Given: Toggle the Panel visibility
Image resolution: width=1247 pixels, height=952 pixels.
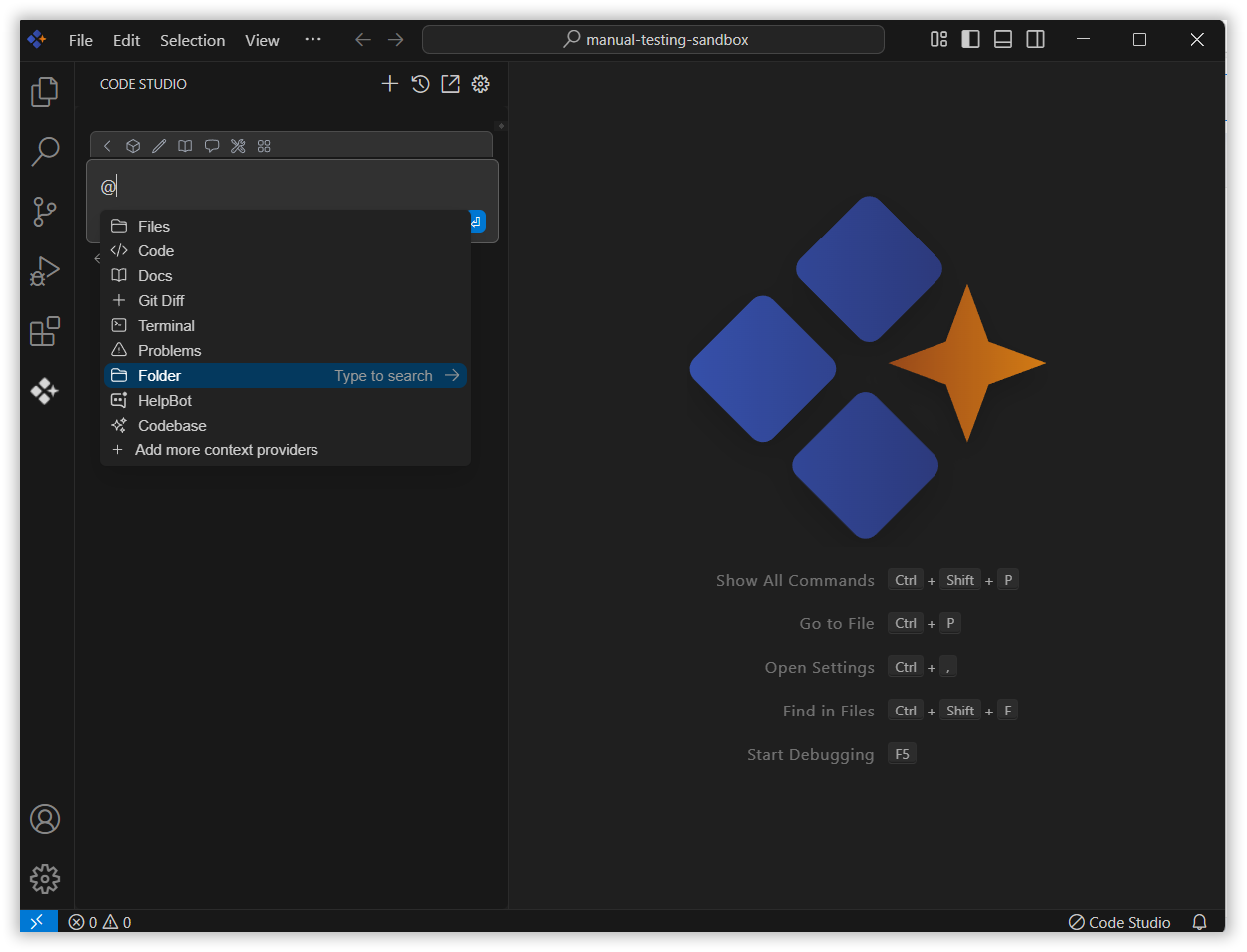Looking at the screenshot, I should (x=1002, y=39).
